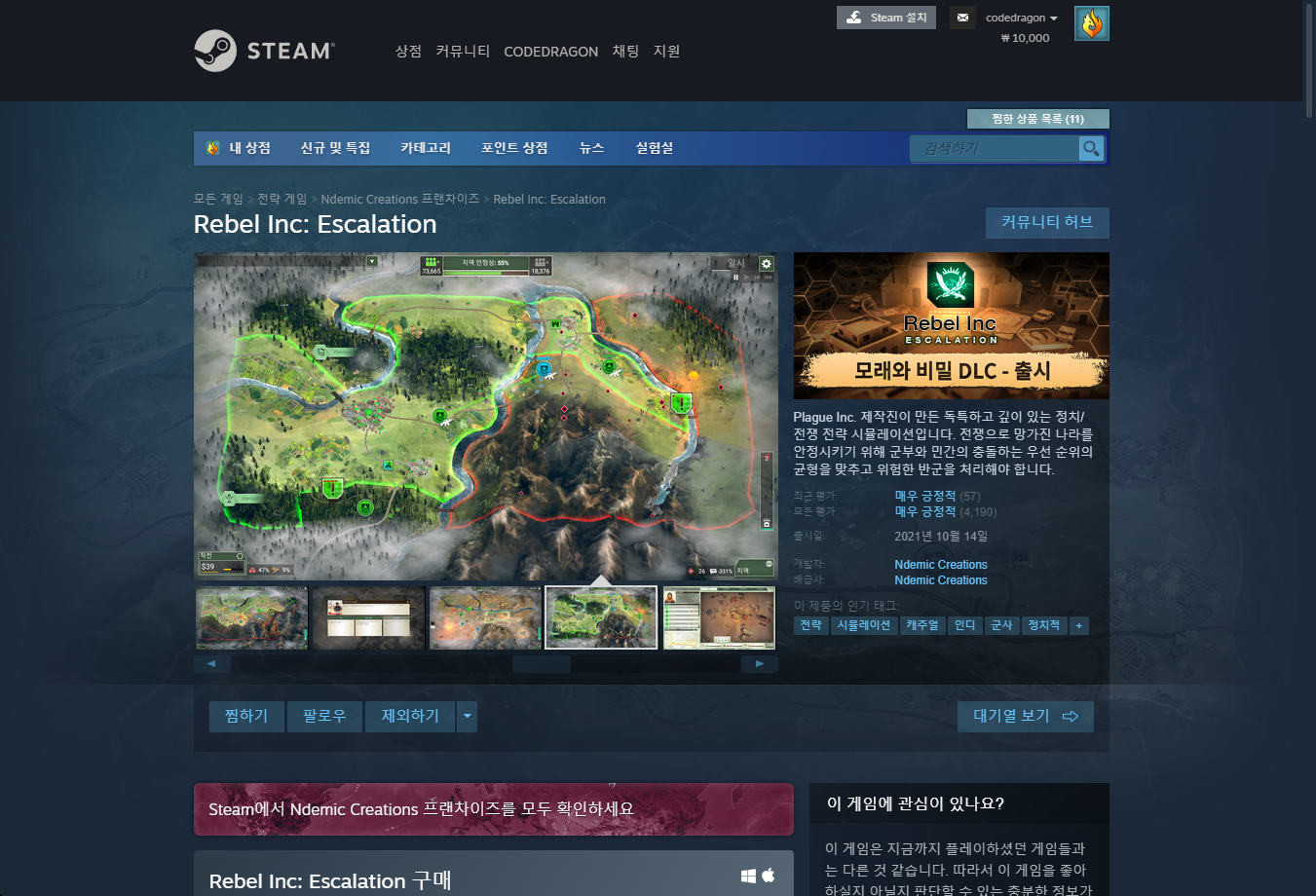Click the 군사 tag
This screenshot has width=1316, height=896.
(1001, 625)
